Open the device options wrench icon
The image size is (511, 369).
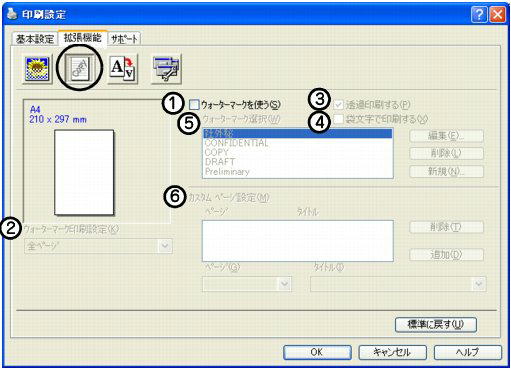point(166,69)
